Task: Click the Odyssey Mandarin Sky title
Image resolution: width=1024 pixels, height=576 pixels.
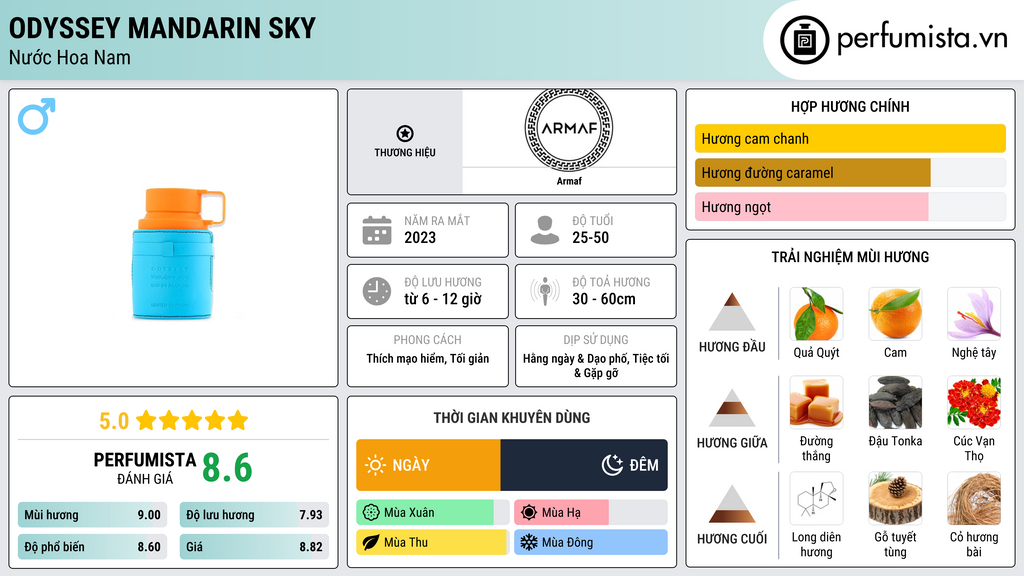Action: coord(162,28)
